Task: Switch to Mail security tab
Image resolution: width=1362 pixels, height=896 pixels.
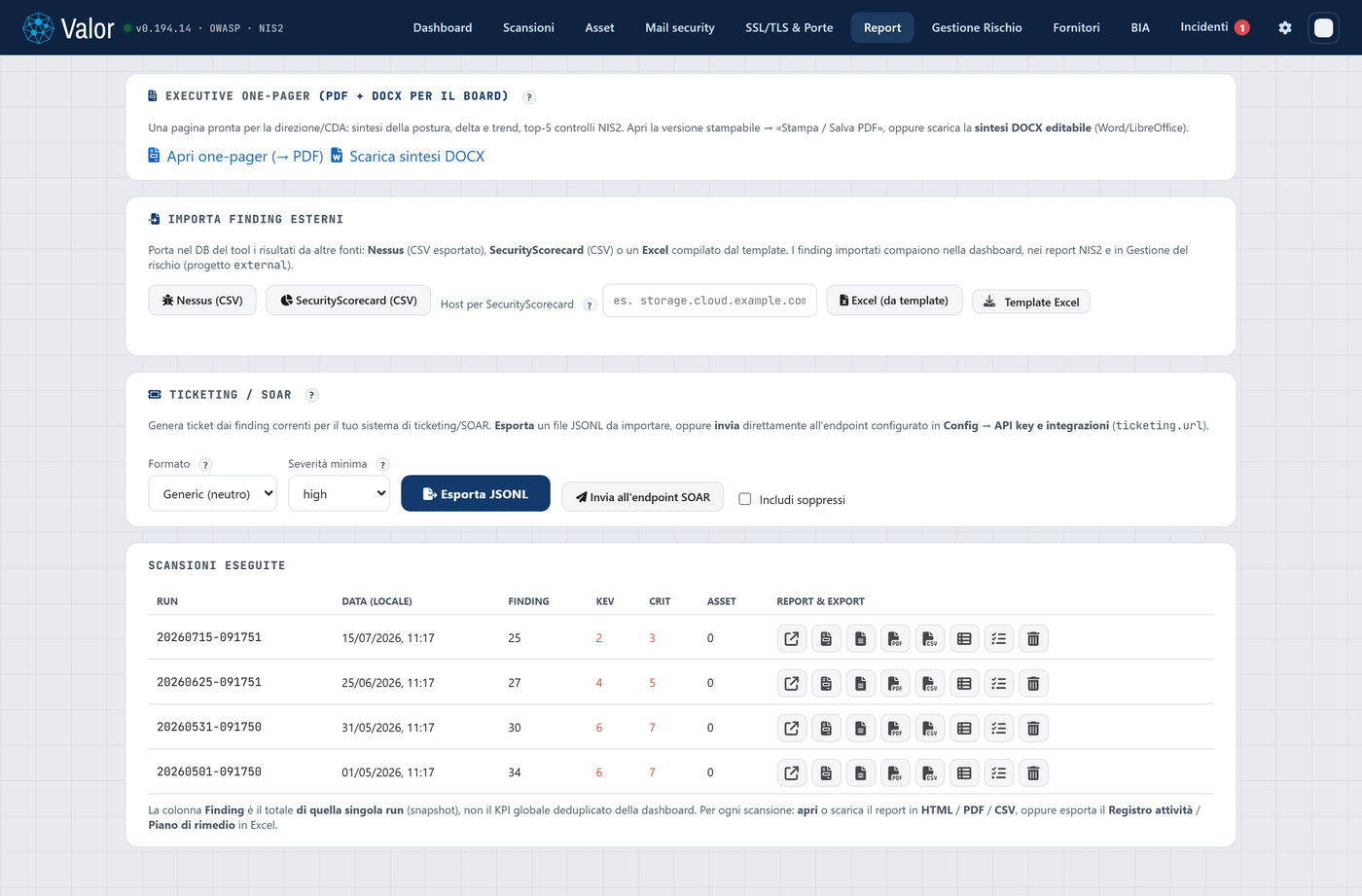Action: [x=680, y=28]
